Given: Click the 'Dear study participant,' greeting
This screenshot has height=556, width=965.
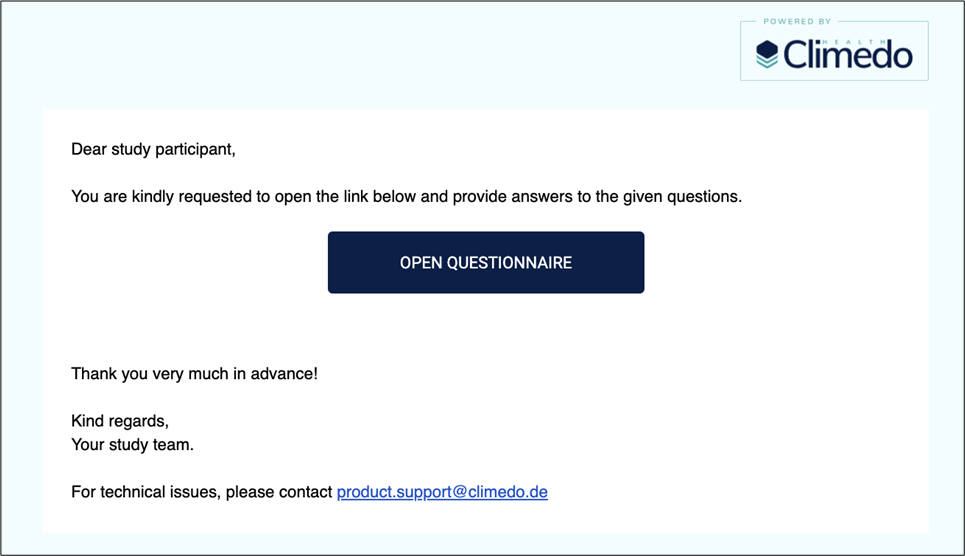Looking at the screenshot, I should [x=153, y=150].
